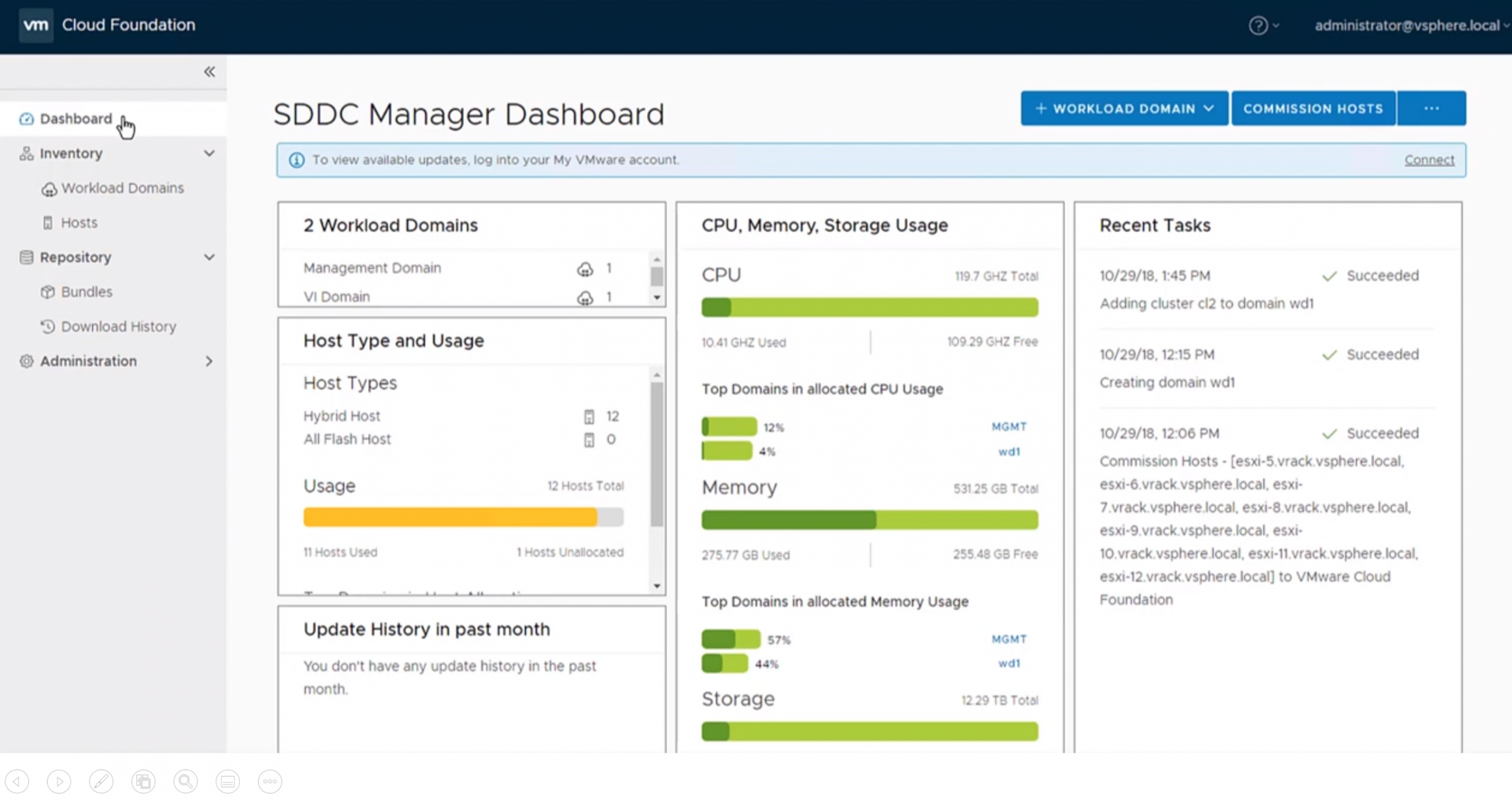The width and height of the screenshot is (1512, 803).
Task: Click the VMware vm logo
Action: (35, 25)
